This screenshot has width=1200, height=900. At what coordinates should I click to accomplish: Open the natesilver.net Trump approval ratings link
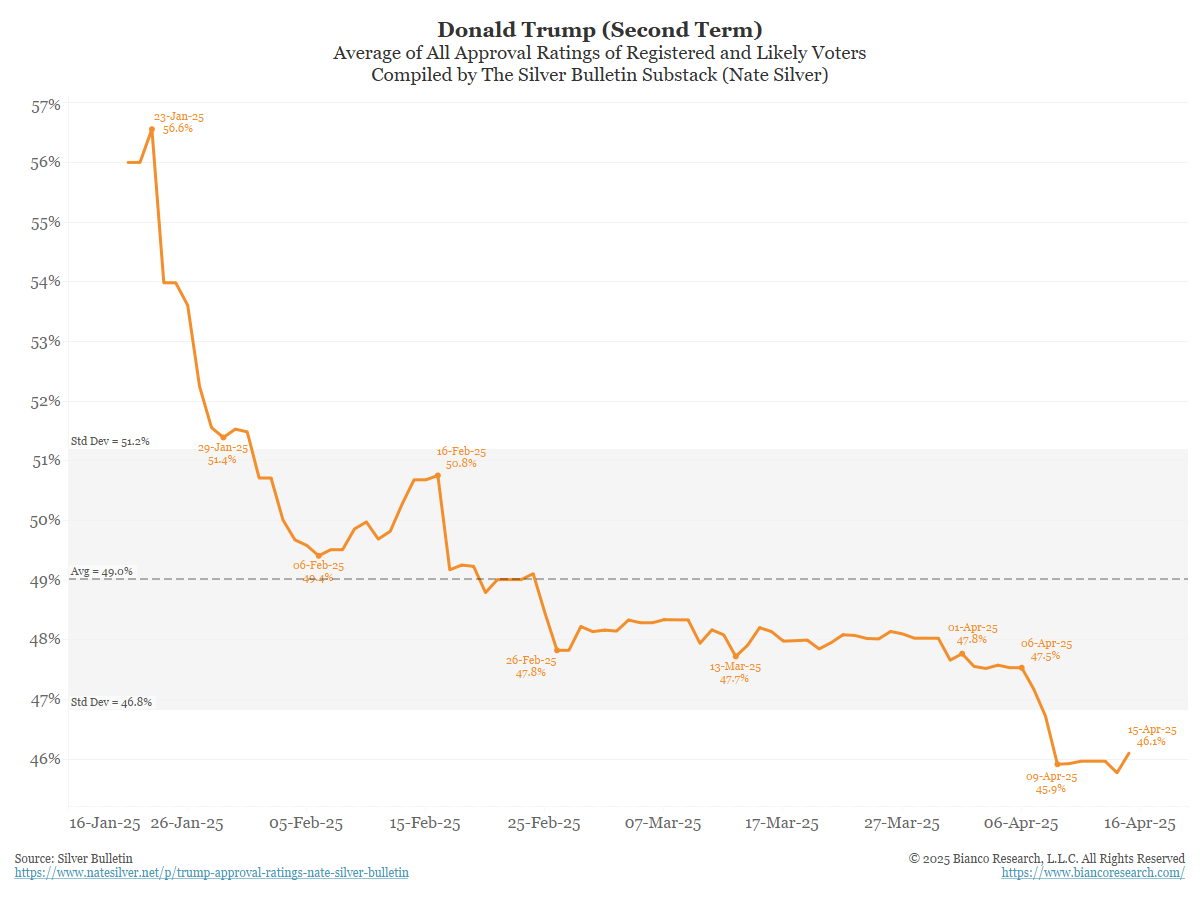click(212, 873)
